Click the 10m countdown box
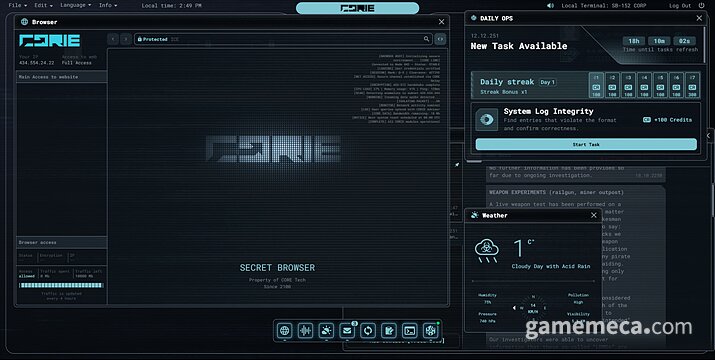The image size is (715, 360). [659, 41]
